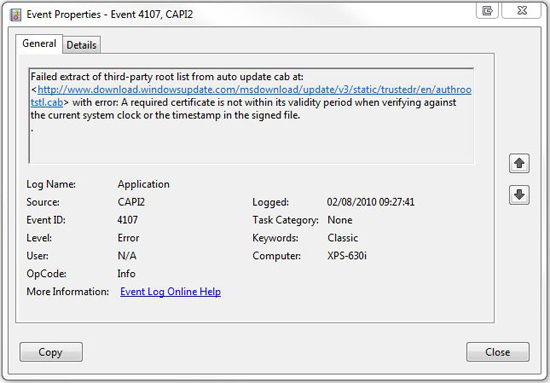
Task: Click the Event Properties title bar icon
Action: (x=16, y=15)
